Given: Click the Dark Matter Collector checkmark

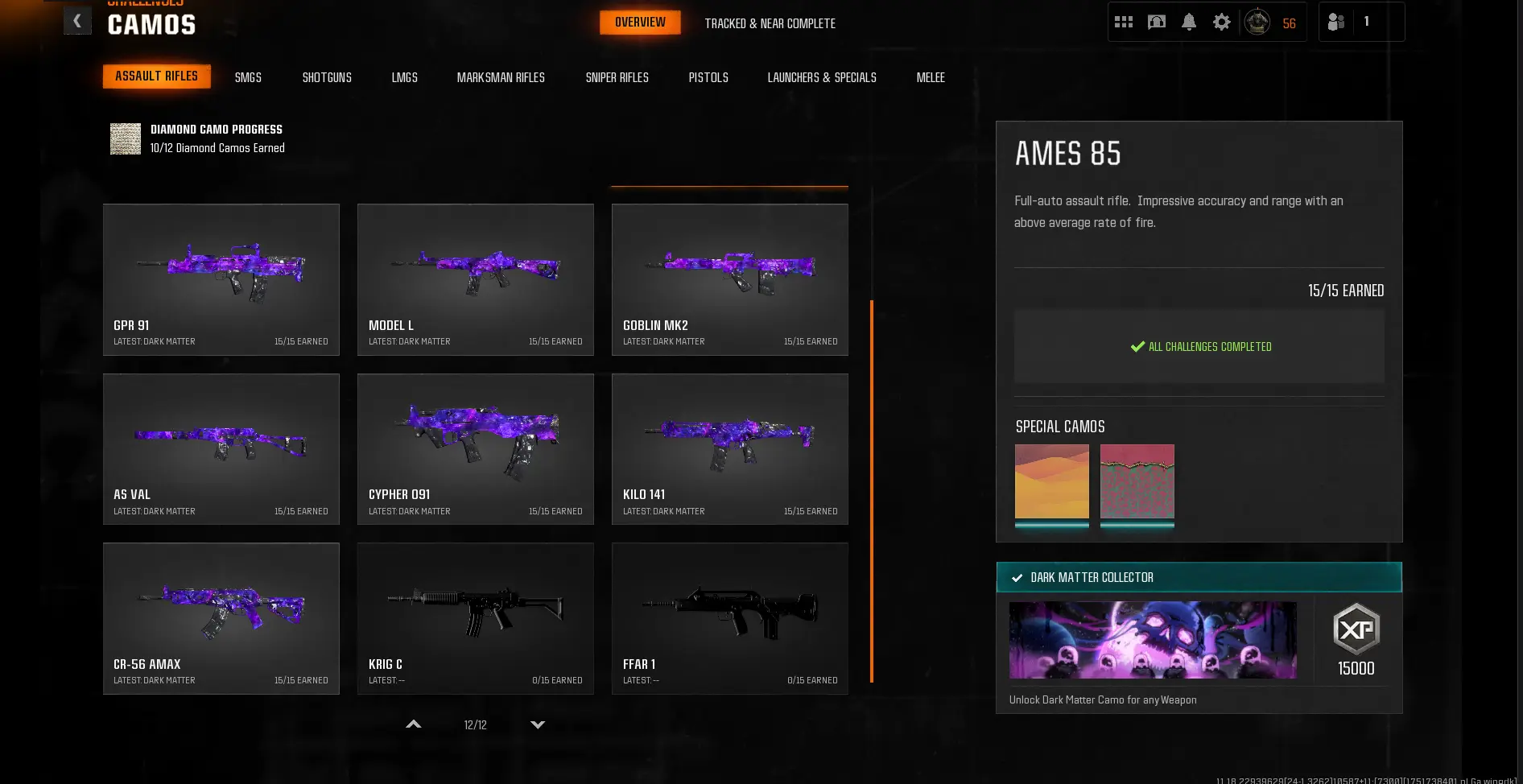Looking at the screenshot, I should pyautogui.click(x=1017, y=578).
